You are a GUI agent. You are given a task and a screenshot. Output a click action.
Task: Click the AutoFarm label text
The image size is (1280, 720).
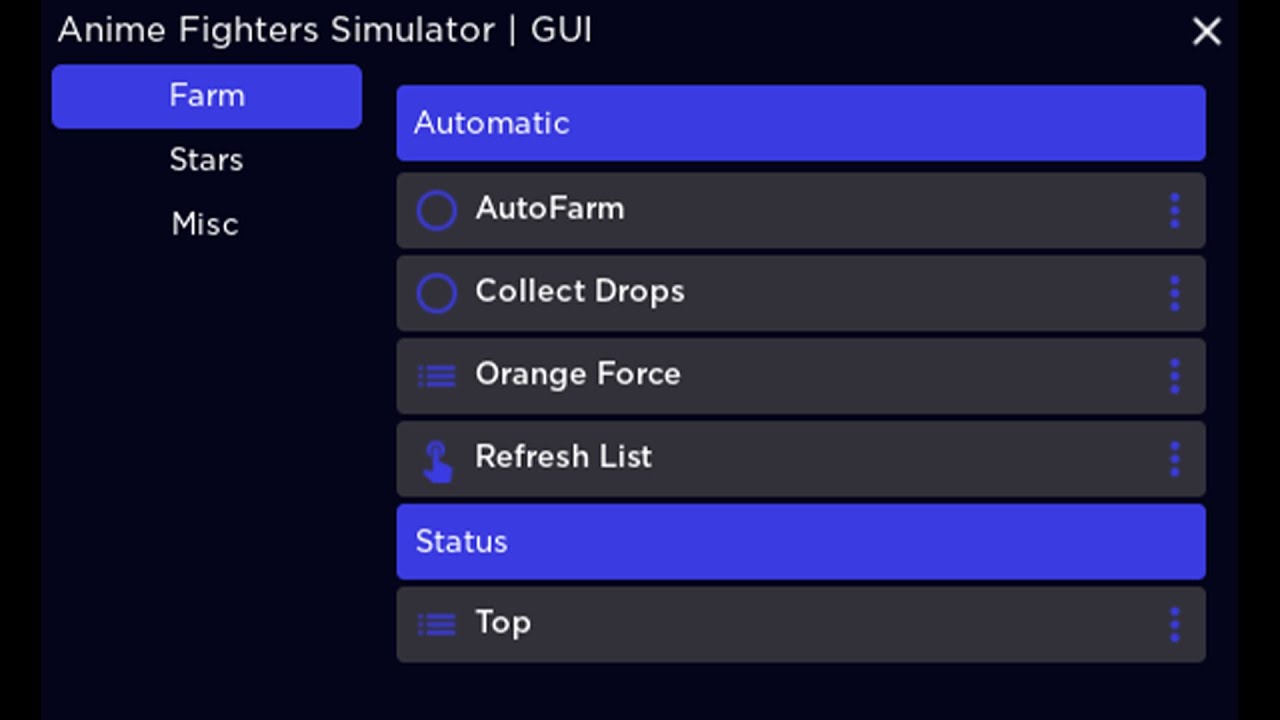tap(549, 209)
